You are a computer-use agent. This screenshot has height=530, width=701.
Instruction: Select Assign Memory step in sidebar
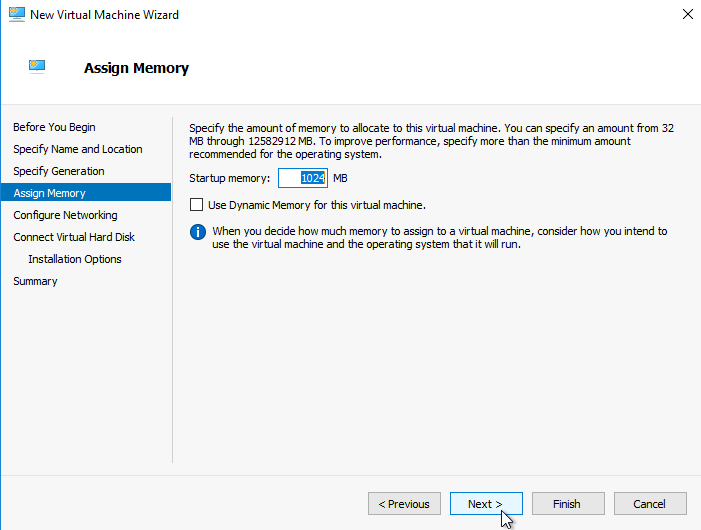86,193
